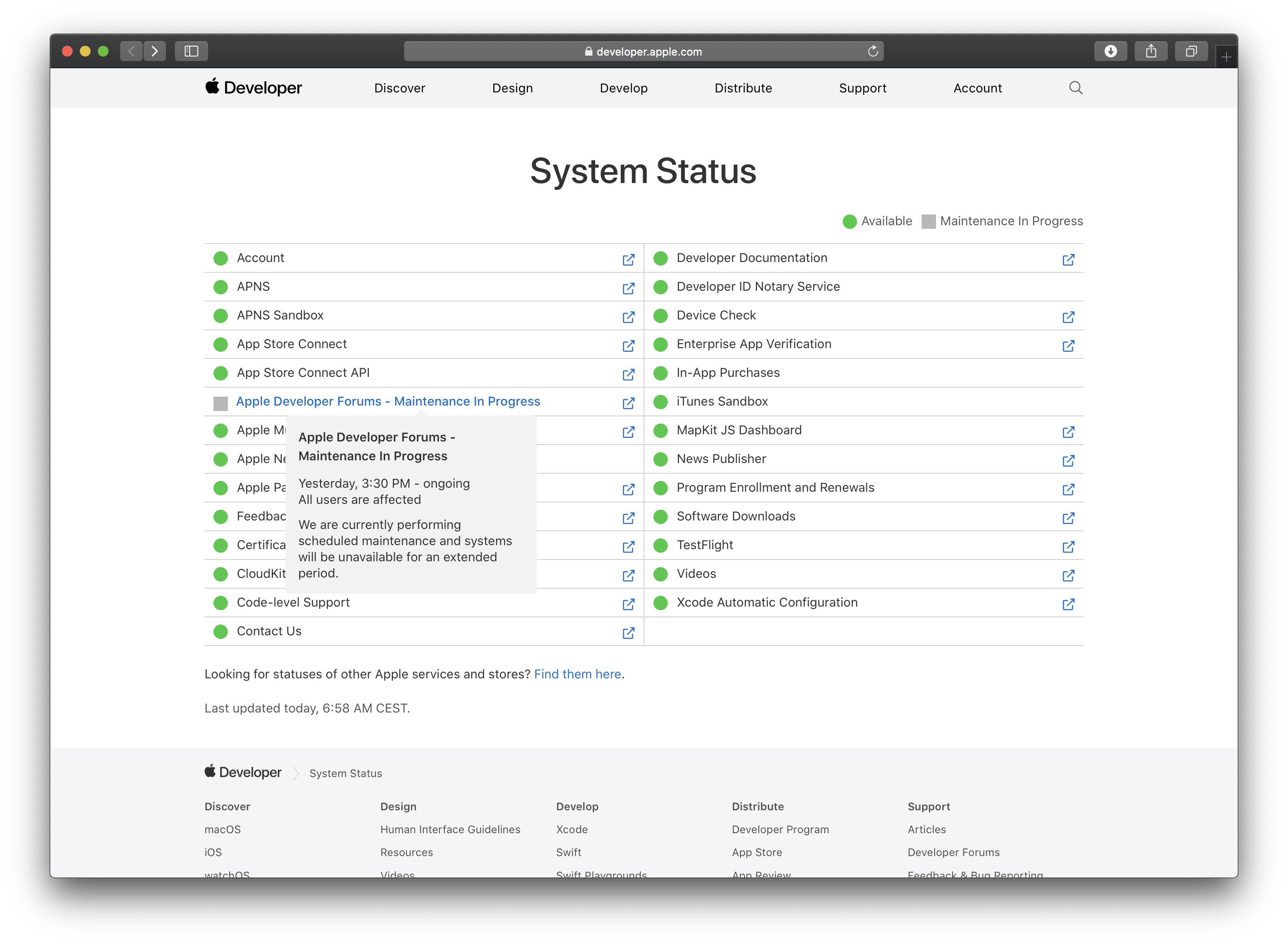Open Developer Program footer link
This screenshot has height=944, width=1288.
point(780,829)
